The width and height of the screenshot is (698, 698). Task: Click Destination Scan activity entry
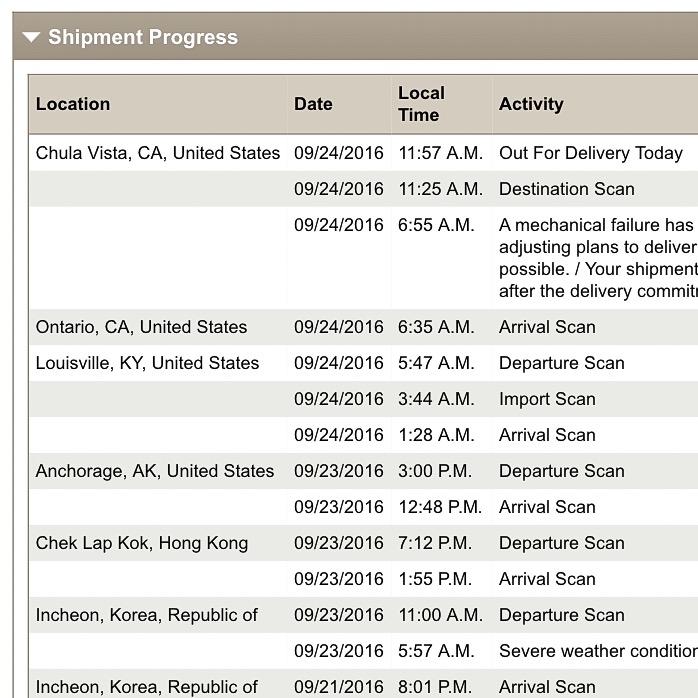[x=567, y=189]
